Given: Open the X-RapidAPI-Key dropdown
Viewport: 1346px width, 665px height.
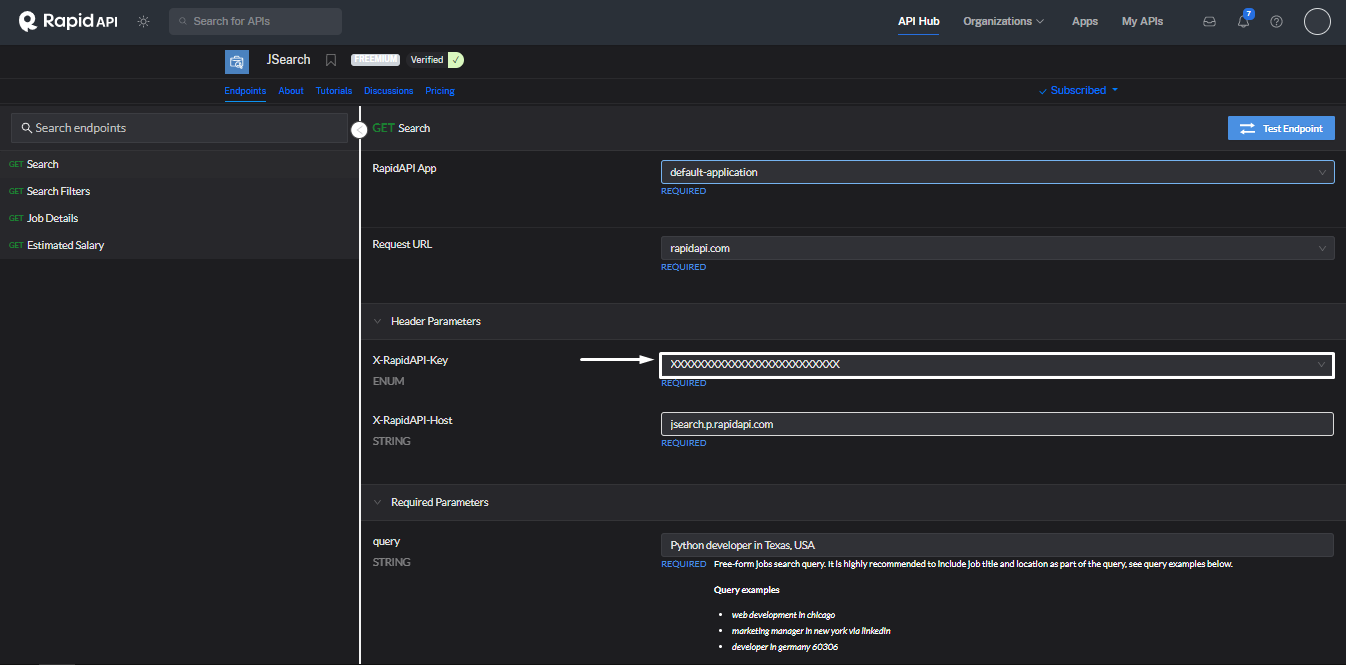Looking at the screenshot, I should [997, 365].
